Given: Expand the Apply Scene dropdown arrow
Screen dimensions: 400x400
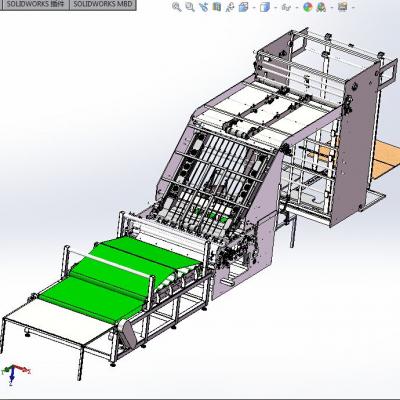Looking at the screenshot, I should coord(332,7).
